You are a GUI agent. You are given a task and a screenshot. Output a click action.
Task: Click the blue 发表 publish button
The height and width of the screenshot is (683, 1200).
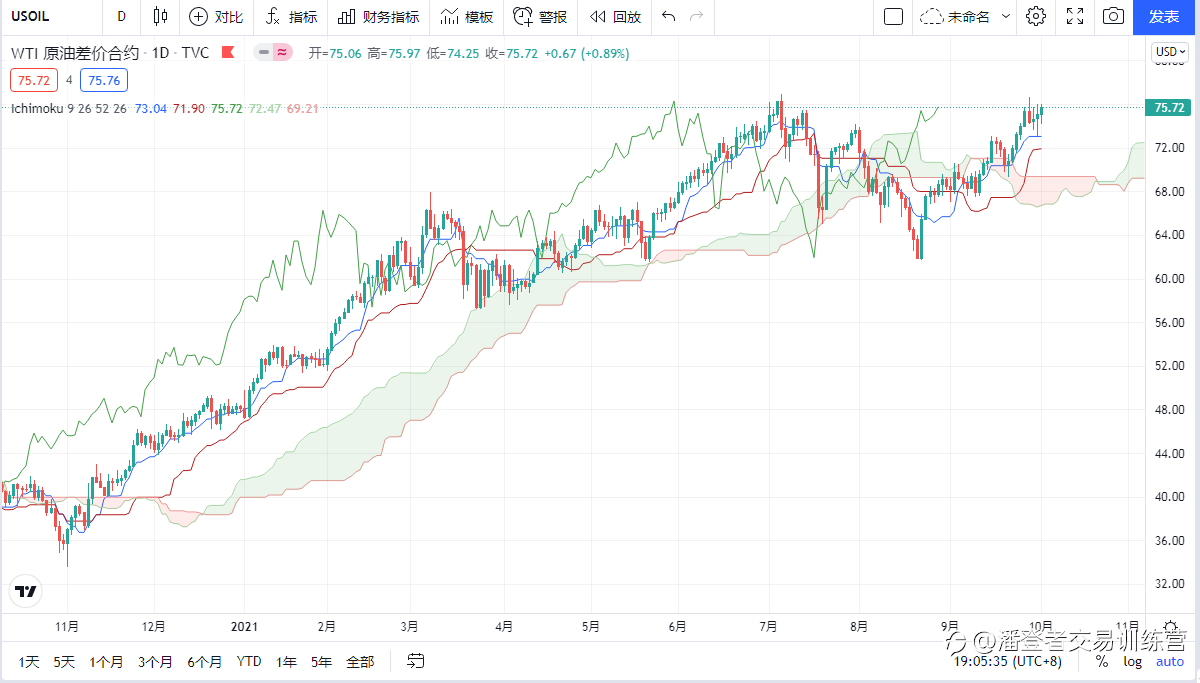coord(1165,16)
